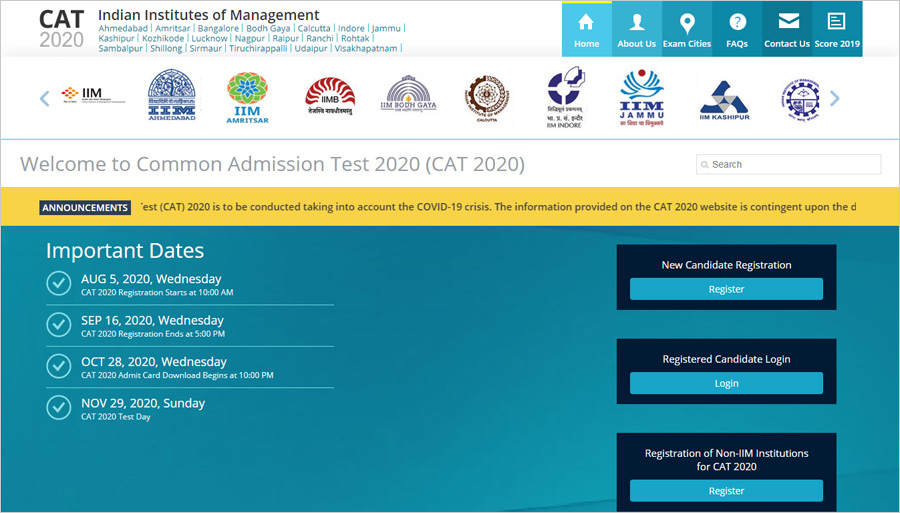Screen dimensions: 900x513
Task: Click the 'Welcome to Common Admission Test 2020' heading
Action: click(x=272, y=164)
